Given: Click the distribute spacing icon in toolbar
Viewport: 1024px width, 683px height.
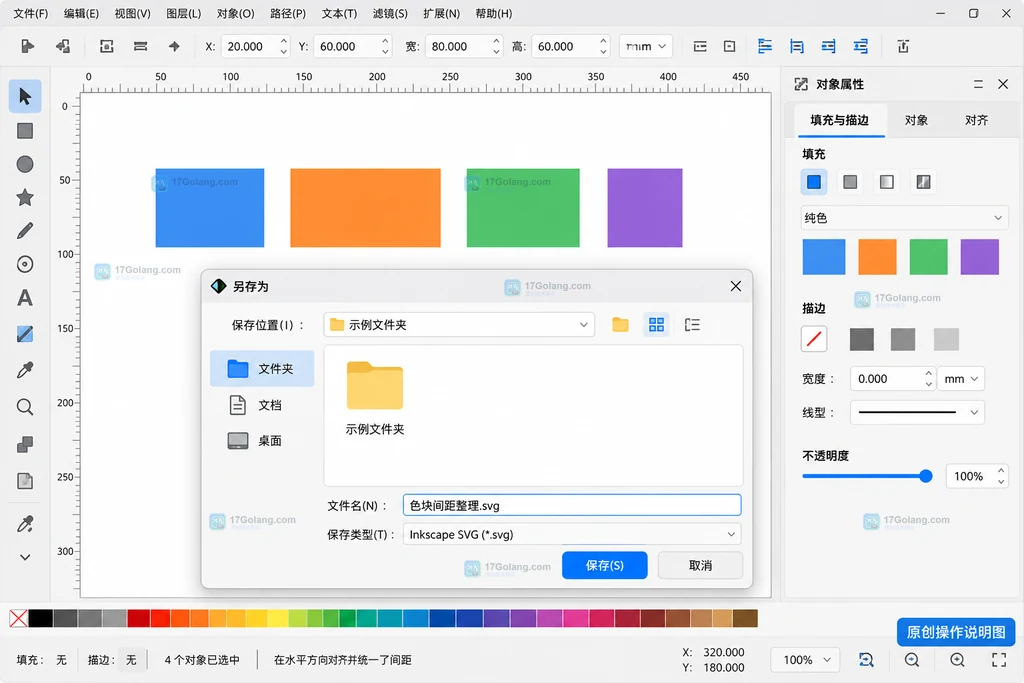Looking at the screenshot, I should pos(861,46).
